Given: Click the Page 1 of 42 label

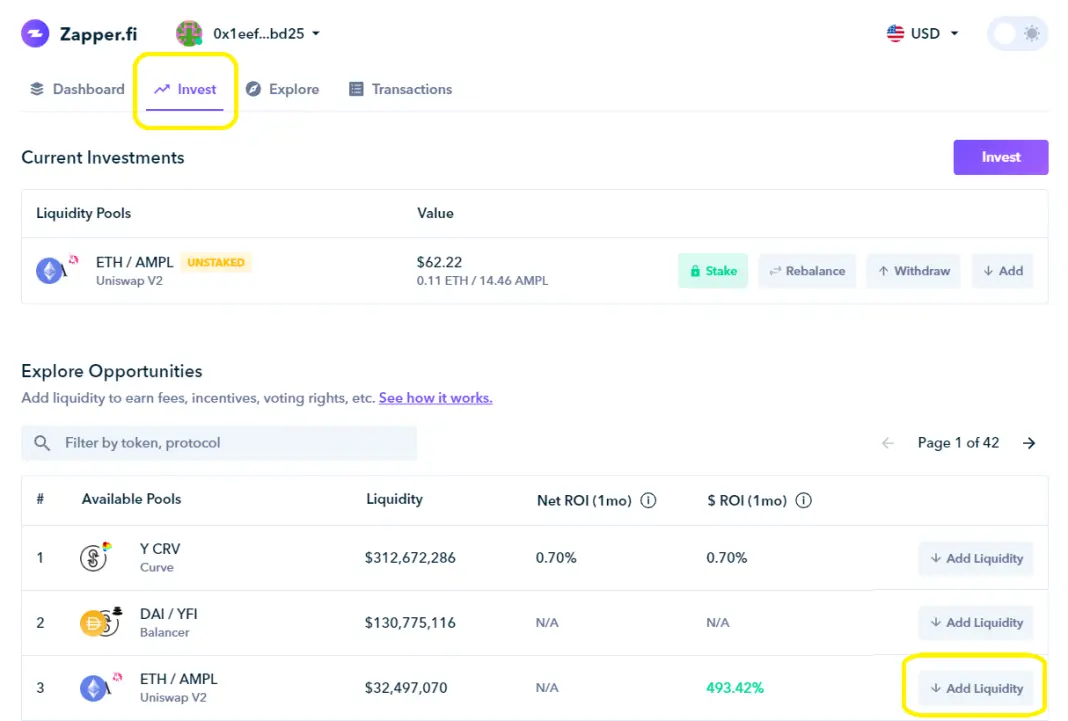Looking at the screenshot, I should click(958, 443).
